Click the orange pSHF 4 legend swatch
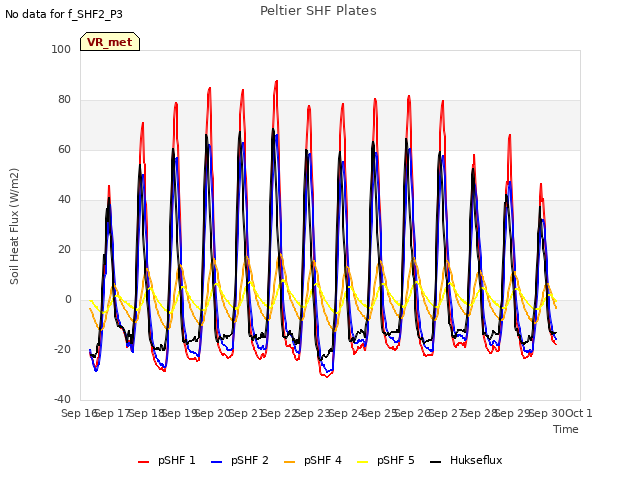Viewport: 640px width, 480px height. (x=289, y=462)
